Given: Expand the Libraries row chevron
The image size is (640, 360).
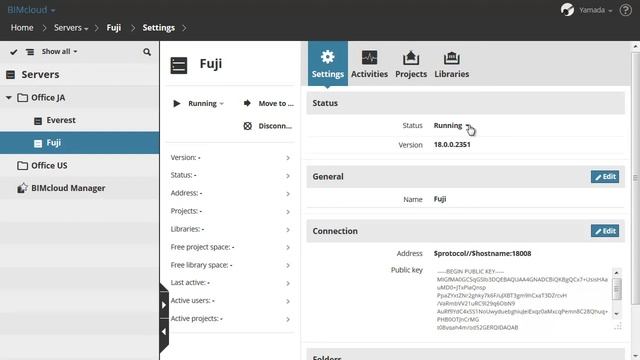Looking at the screenshot, I should click(x=288, y=230).
